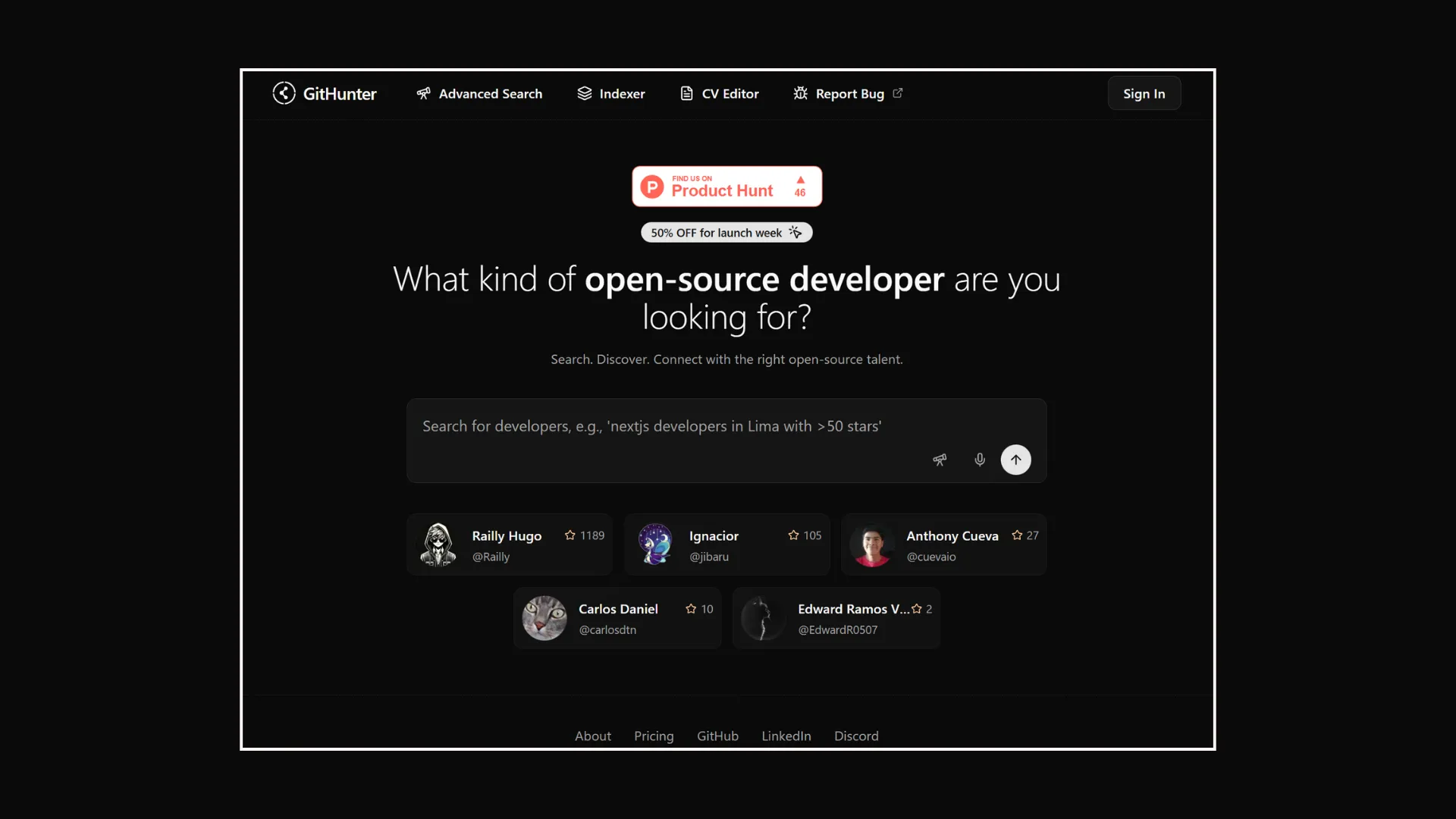
Task: Open the Discord footer link
Action: [x=856, y=736]
